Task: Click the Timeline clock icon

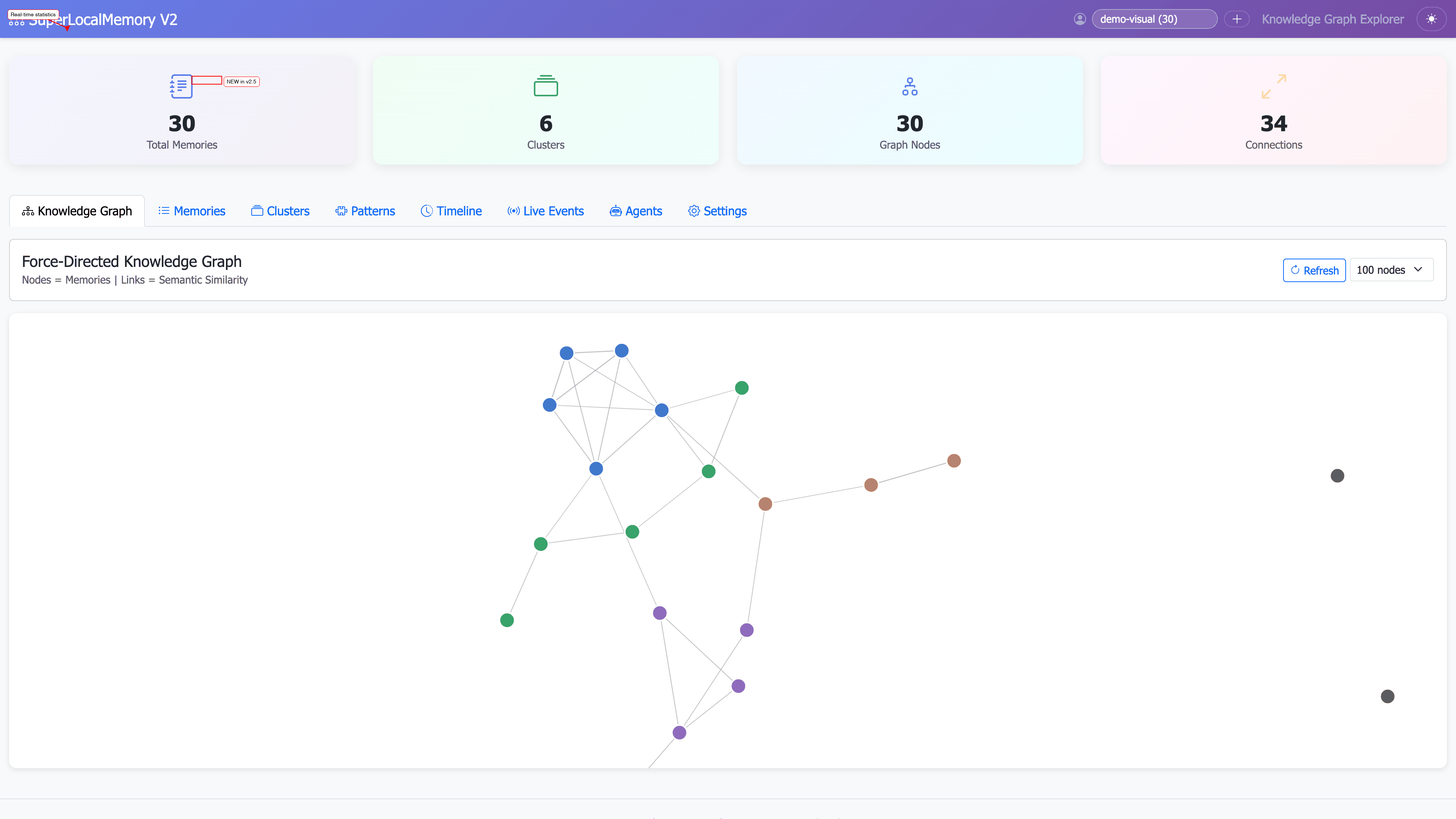Action: pos(427,210)
